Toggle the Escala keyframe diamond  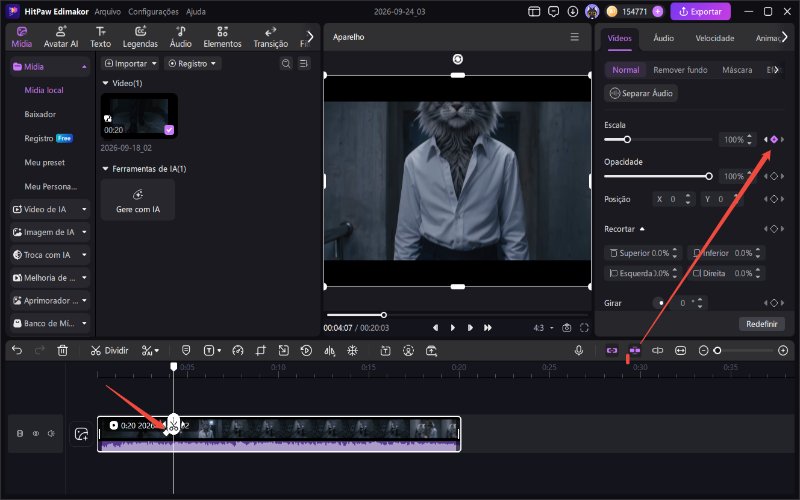pyautogui.click(x=774, y=139)
